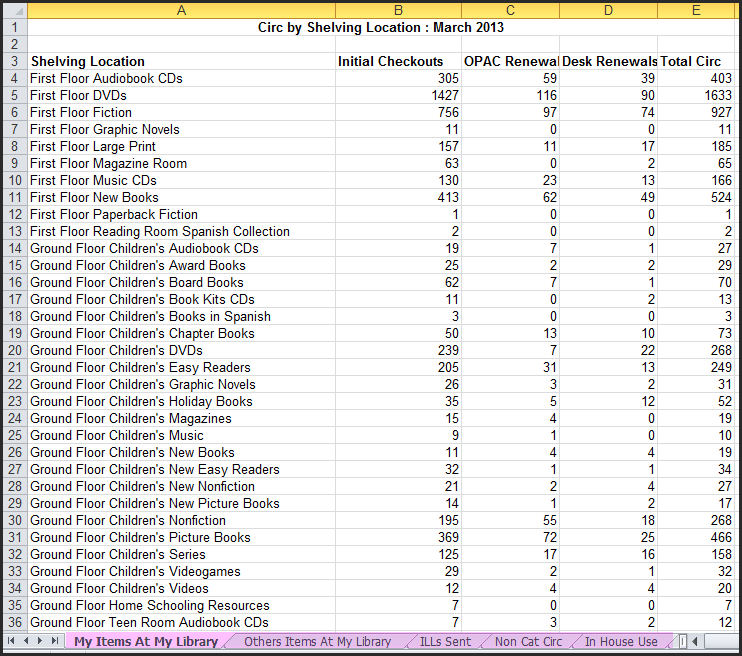
Task: Click the Shelving Location header cell
Action: pos(181,62)
